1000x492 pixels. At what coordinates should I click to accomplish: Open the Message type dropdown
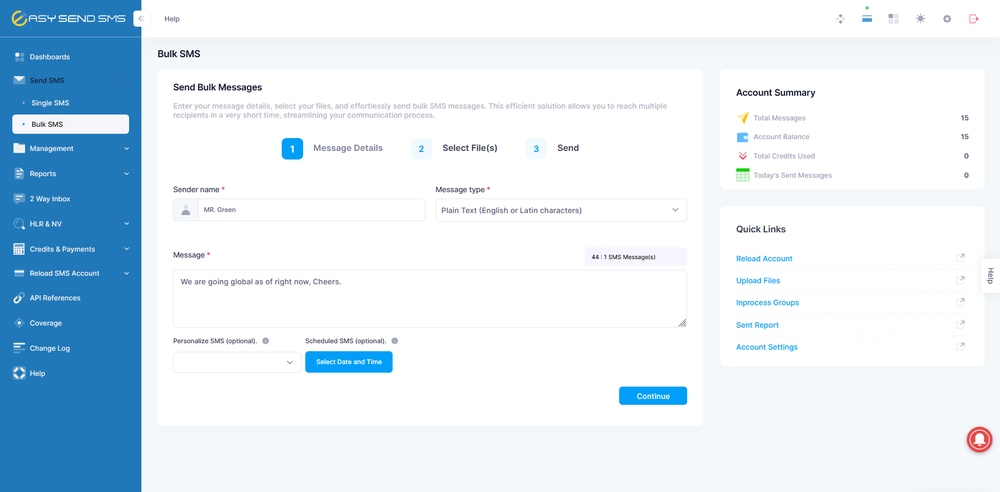pyautogui.click(x=561, y=210)
